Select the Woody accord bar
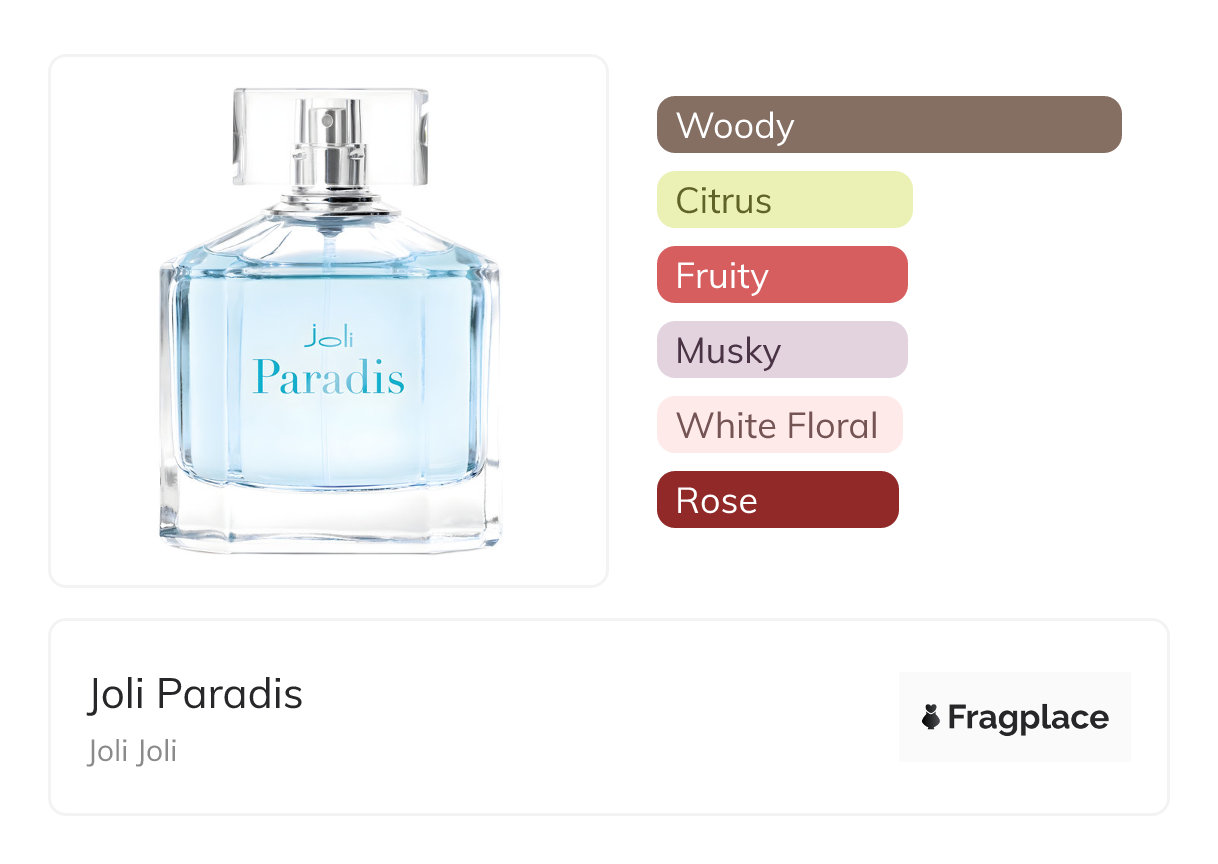1218x864 pixels. point(889,125)
